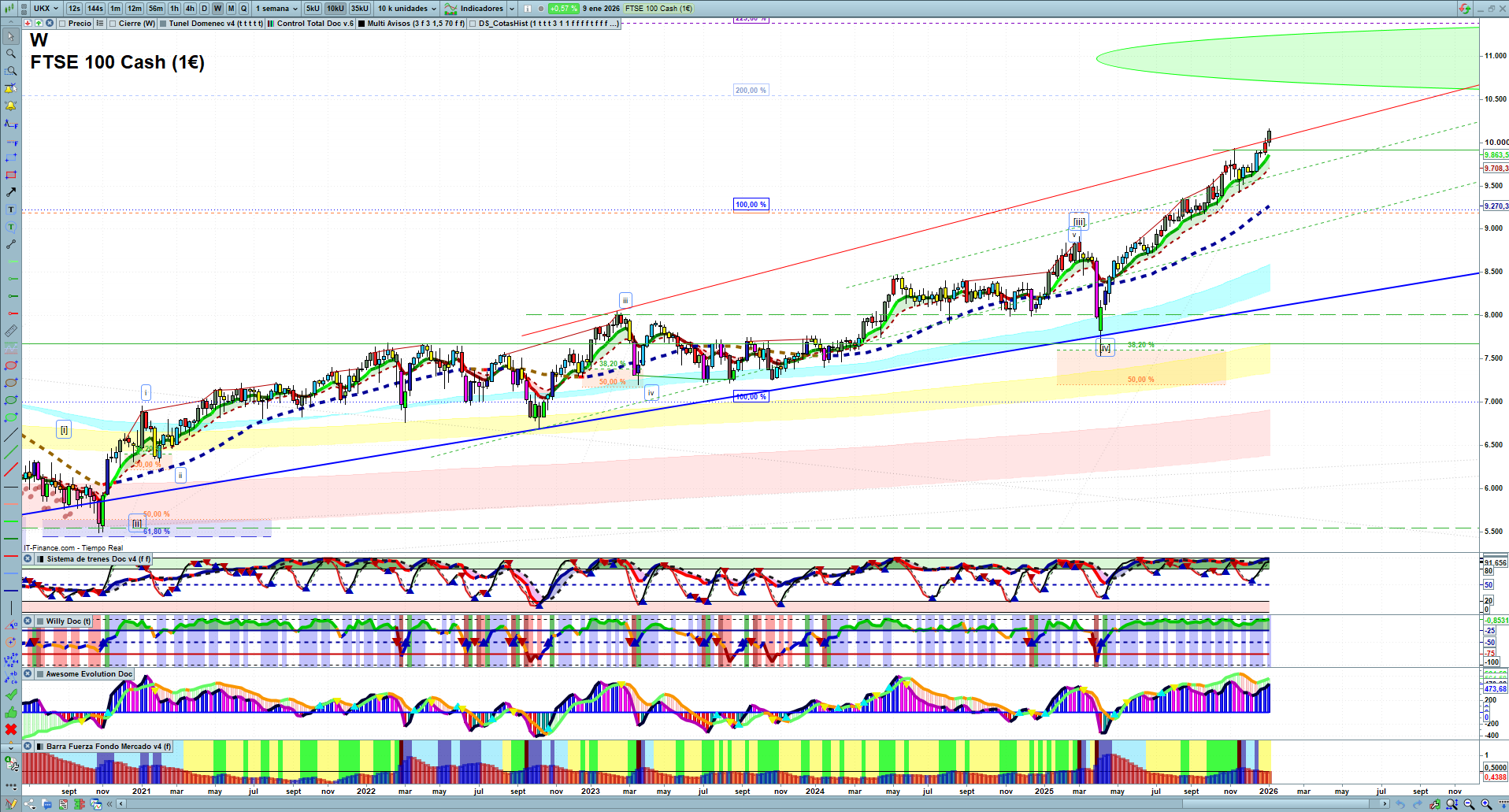This screenshot has width=1509, height=812.
Task: Open settings of Sistema de trenes Doc panel
Action: [x=28, y=559]
